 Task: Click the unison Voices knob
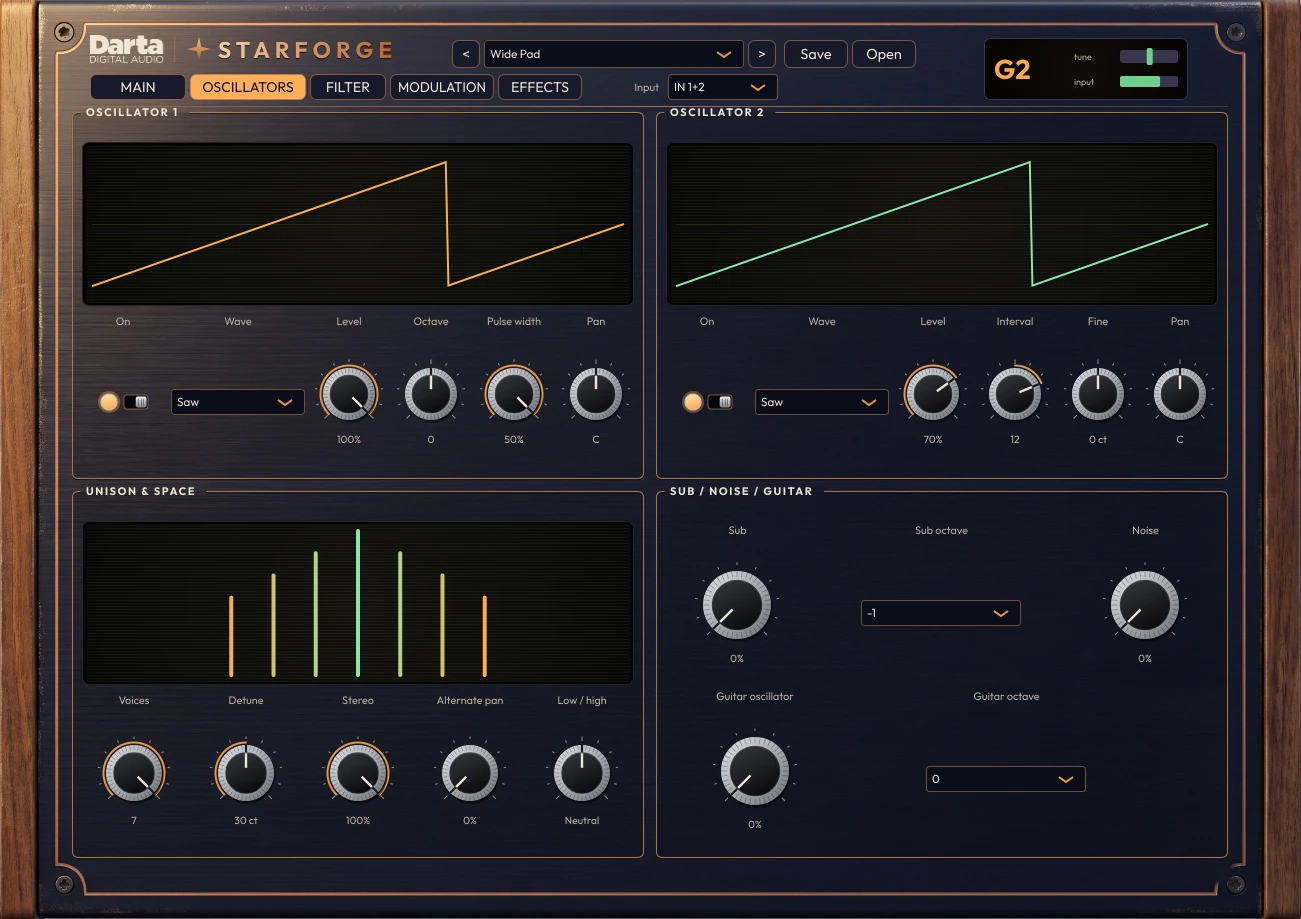(x=134, y=772)
